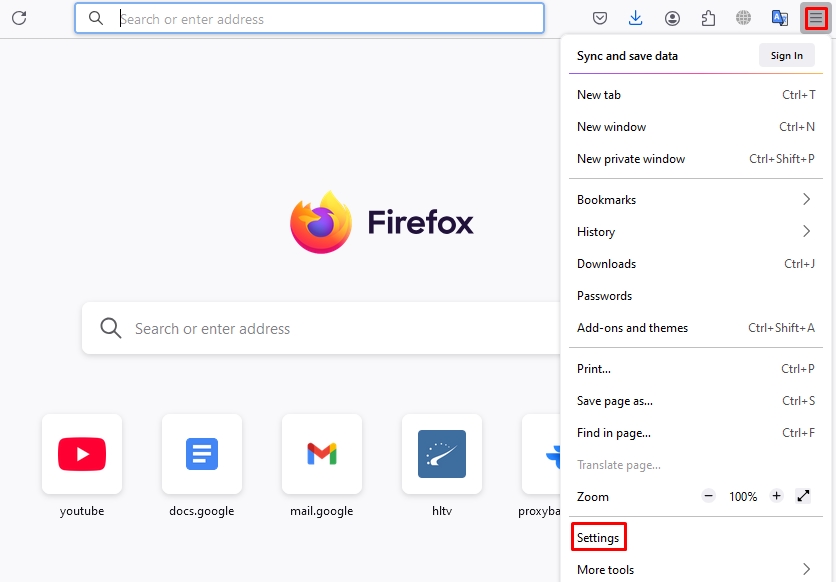The image size is (836, 582).
Task: Close the hamburger application menu button
Action: pos(816,18)
